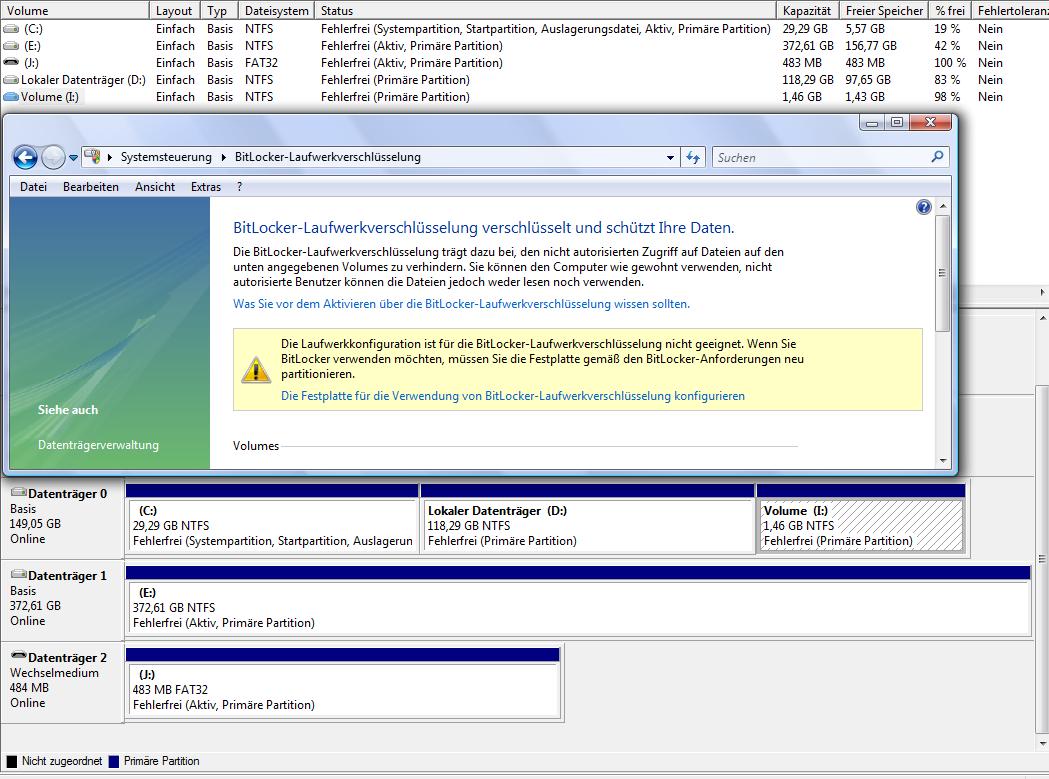Select the (C:) volume drive icon in list
The image size is (1049, 779).
click(x=11, y=29)
